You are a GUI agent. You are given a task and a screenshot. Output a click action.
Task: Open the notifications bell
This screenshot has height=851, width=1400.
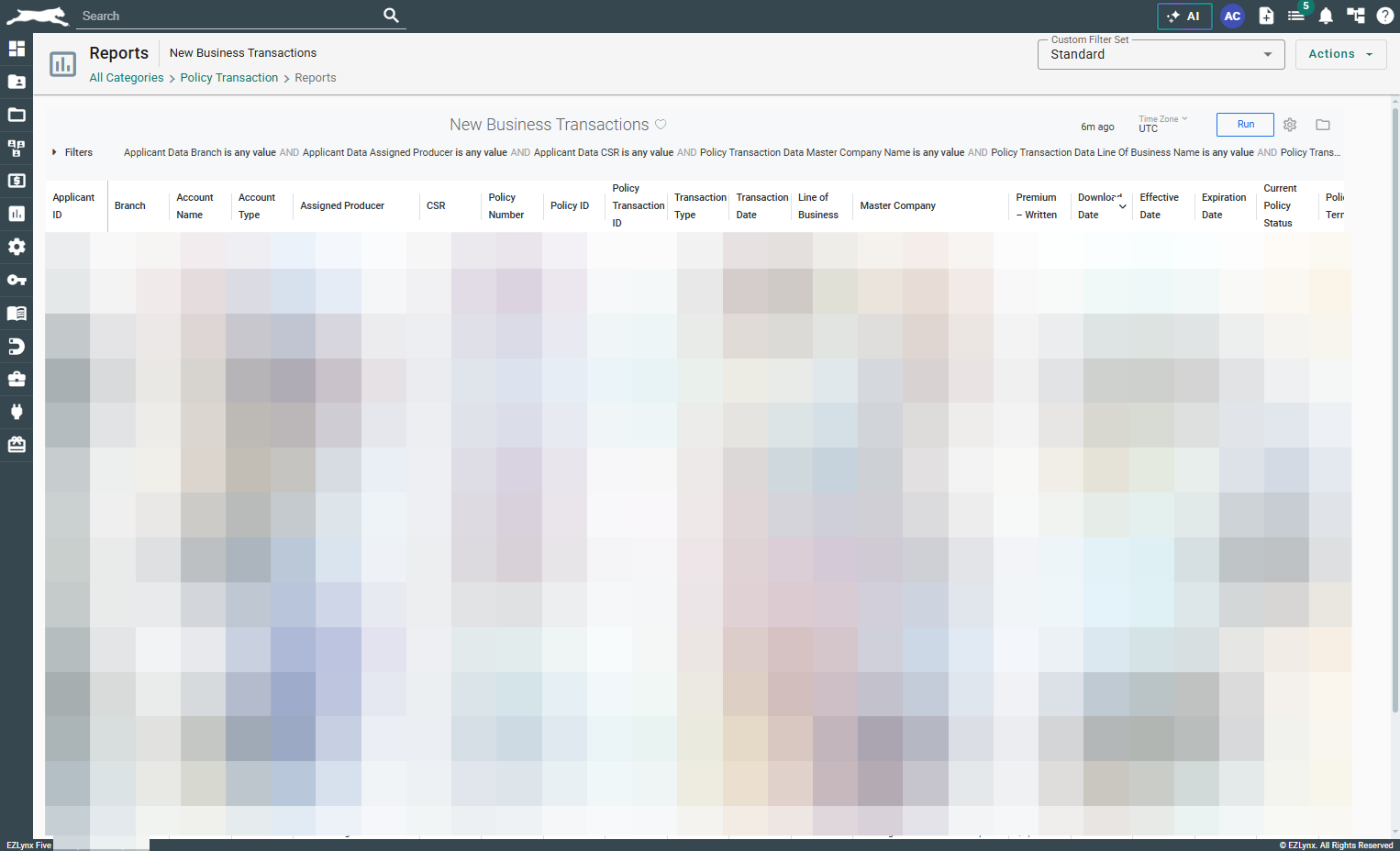click(x=1326, y=16)
